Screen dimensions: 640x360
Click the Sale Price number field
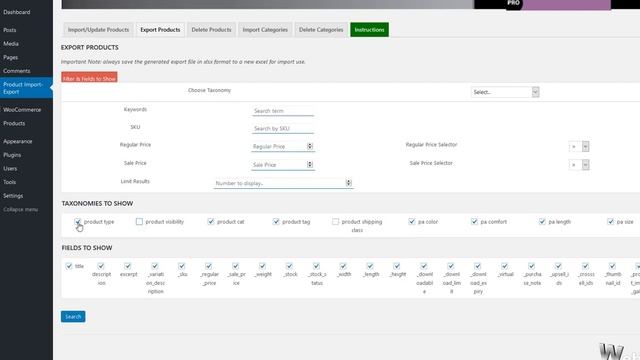[283, 165]
